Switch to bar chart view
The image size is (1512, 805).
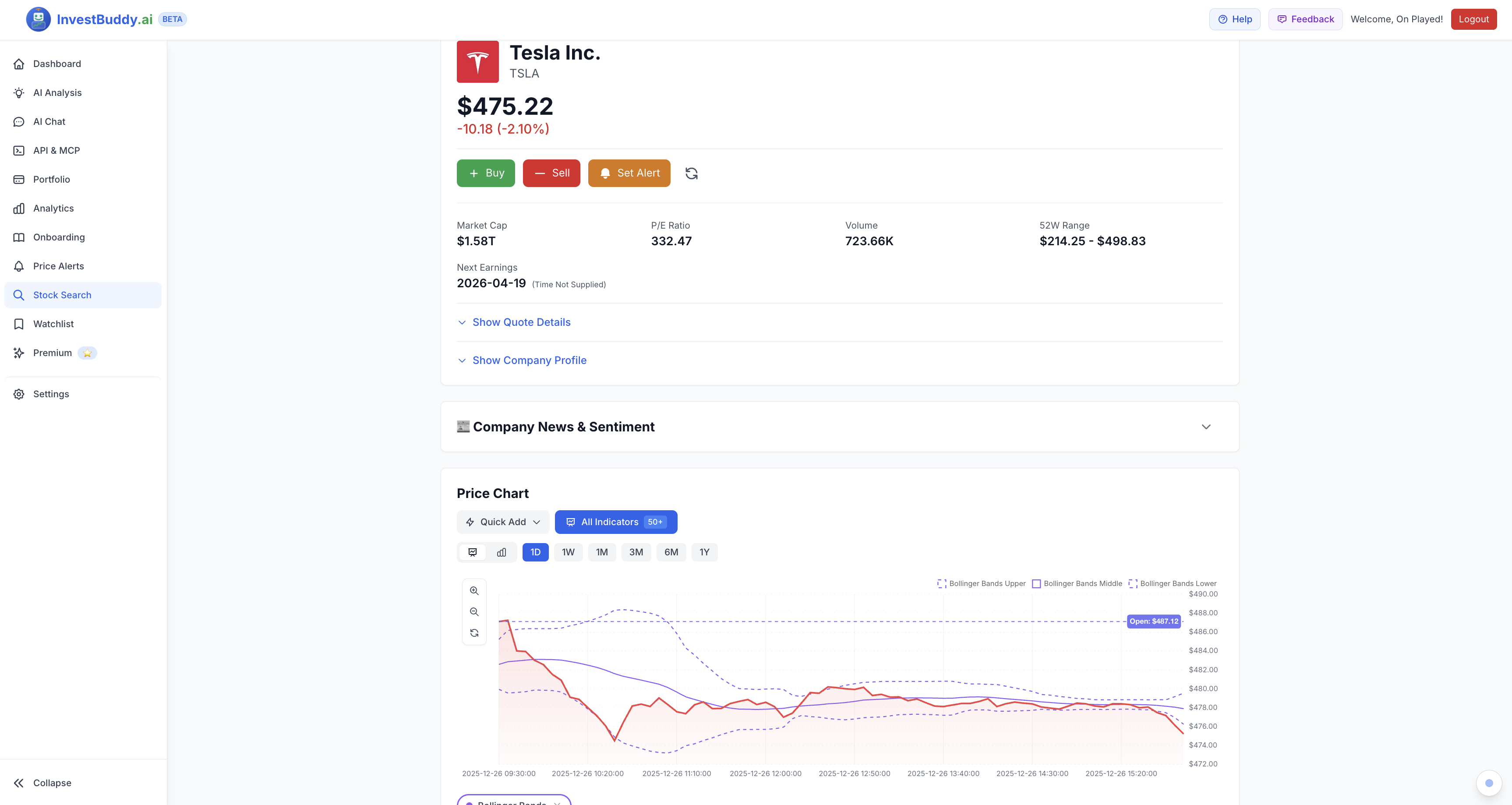click(x=501, y=552)
